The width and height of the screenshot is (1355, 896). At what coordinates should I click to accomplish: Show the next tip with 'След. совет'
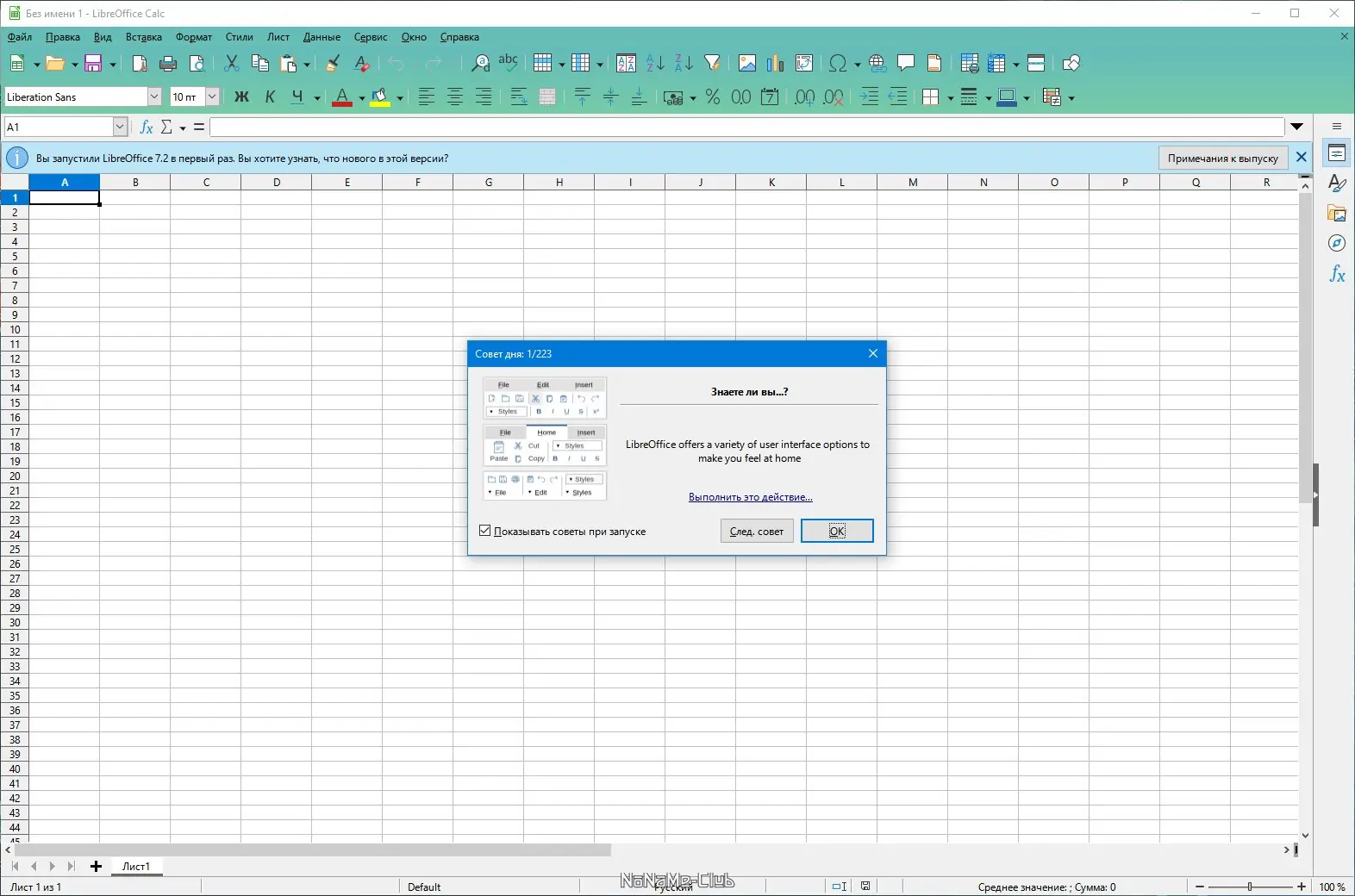pyautogui.click(x=757, y=531)
